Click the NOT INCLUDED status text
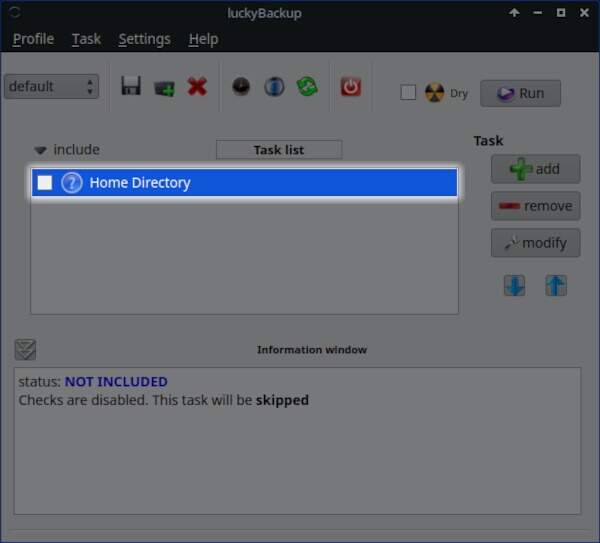Screen dimensions: 600x543 [116, 382]
